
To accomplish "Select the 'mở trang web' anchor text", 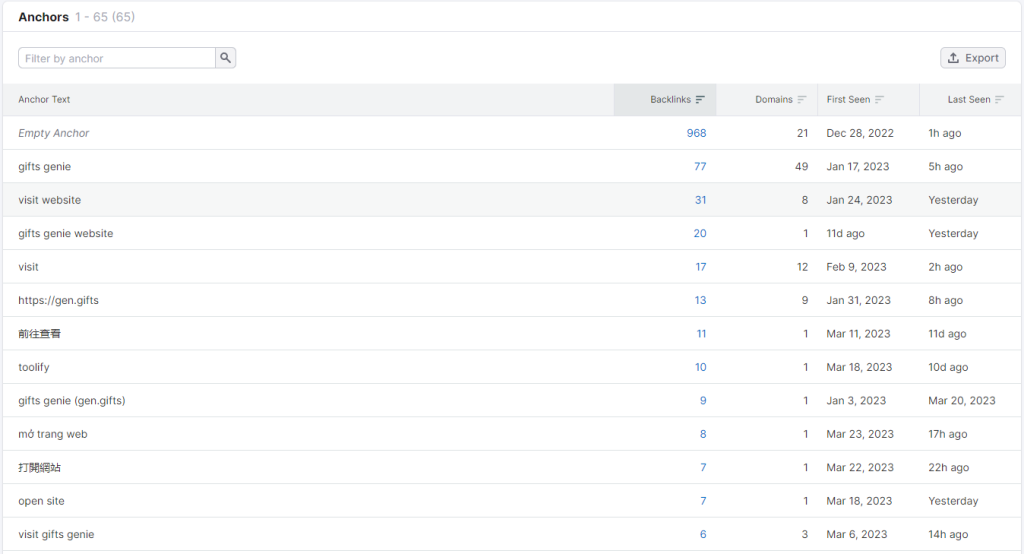I will click(53, 434).
